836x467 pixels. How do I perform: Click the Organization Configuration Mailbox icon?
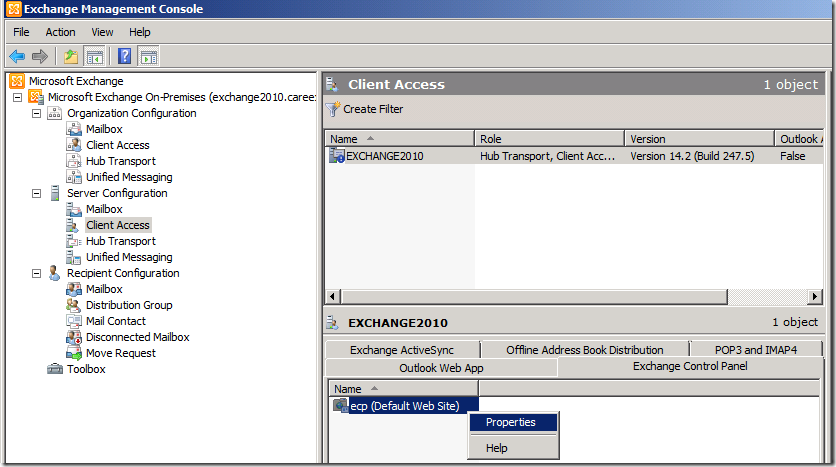pos(74,129)
